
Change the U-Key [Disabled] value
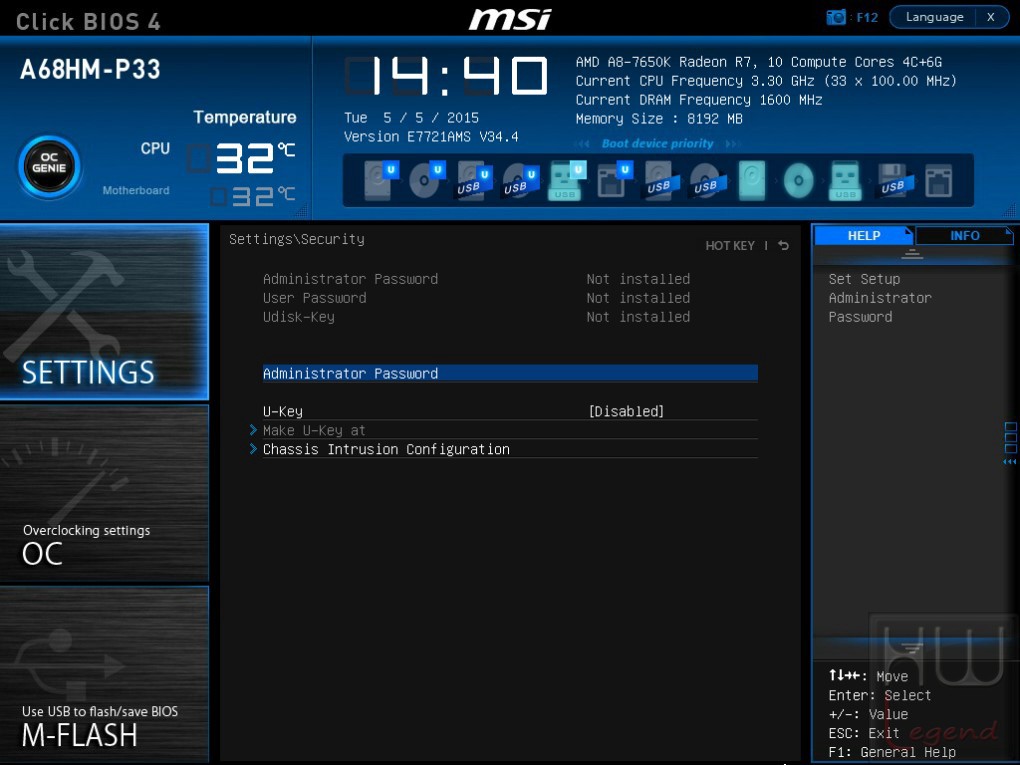coord(626,411)
